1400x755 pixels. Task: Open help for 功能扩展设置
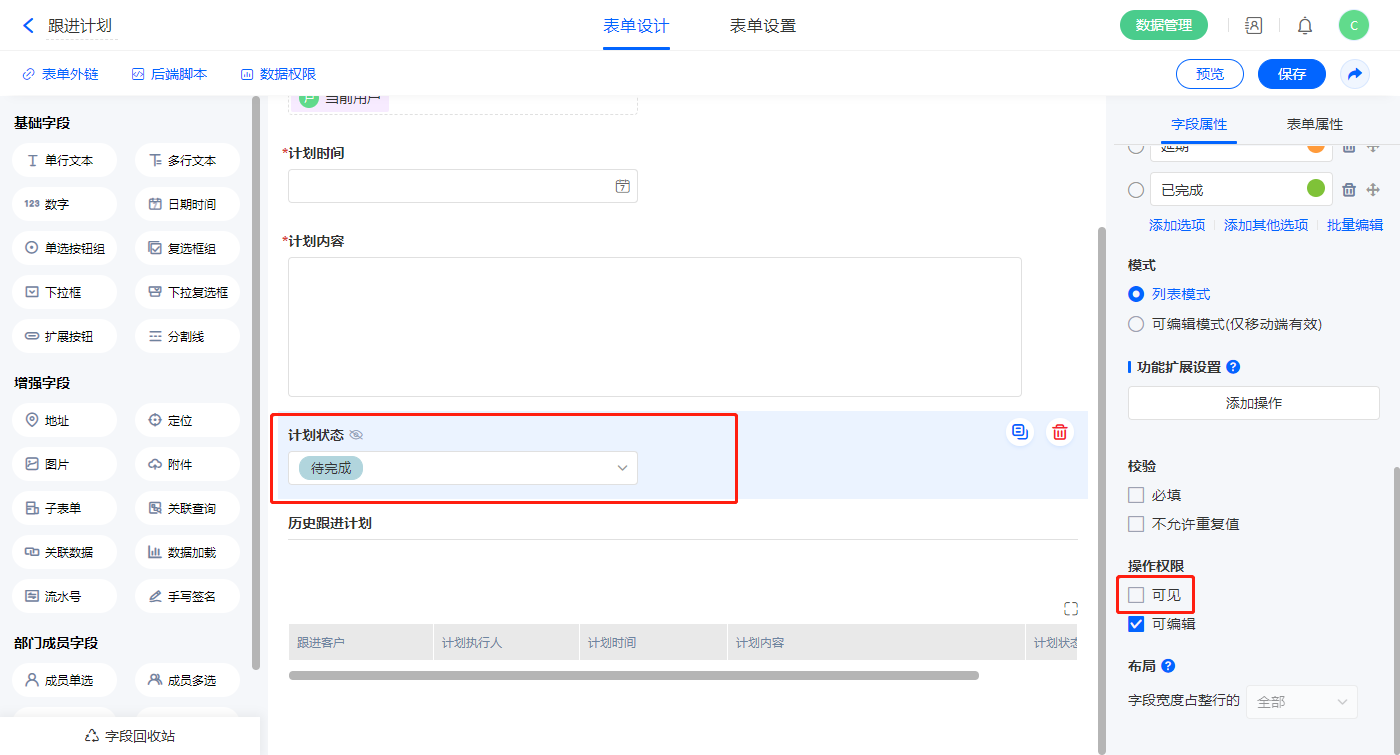1233,367
